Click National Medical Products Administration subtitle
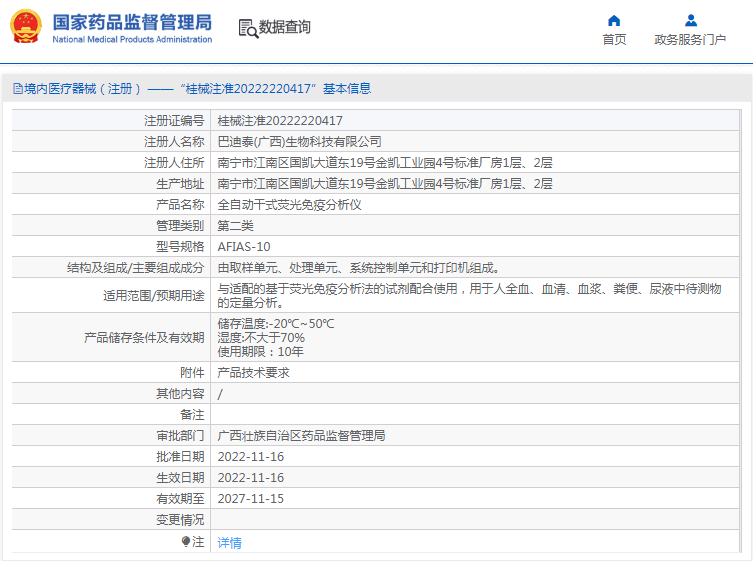 click(132, 39)
